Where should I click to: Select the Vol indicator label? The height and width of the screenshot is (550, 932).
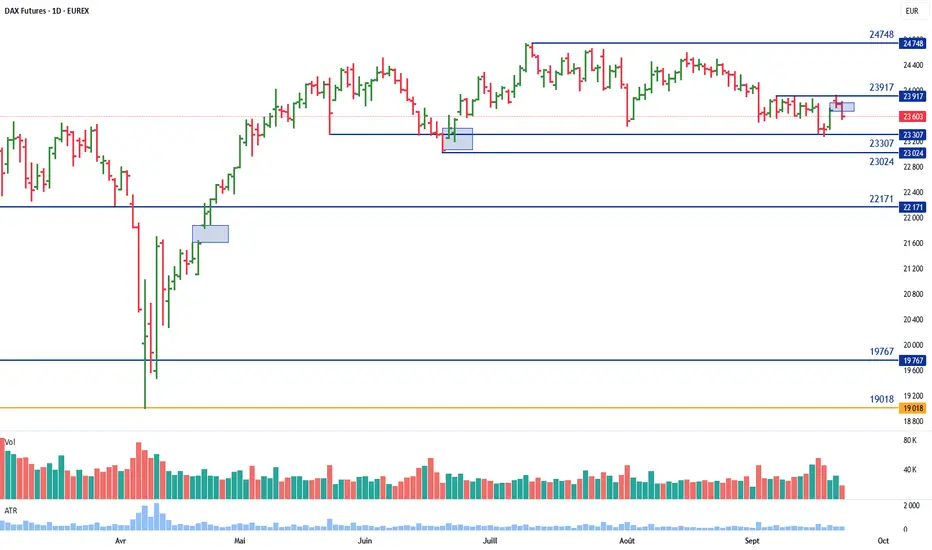(10, 441)
